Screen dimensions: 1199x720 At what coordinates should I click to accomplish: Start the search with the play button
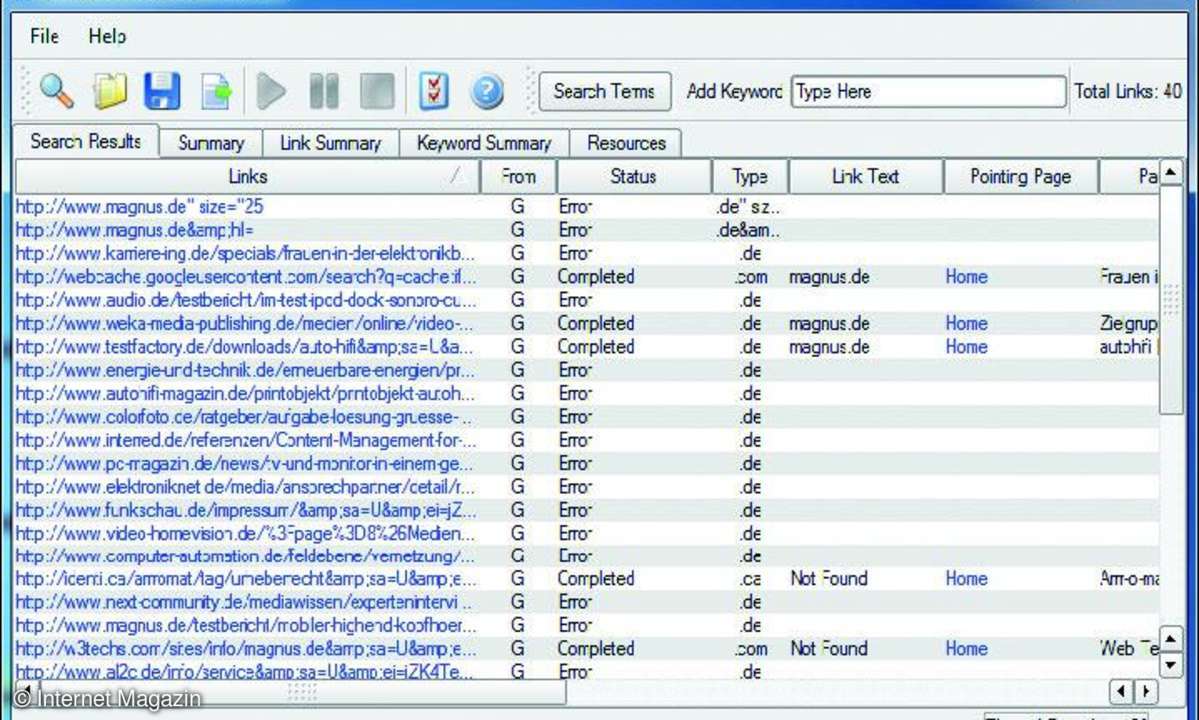(x=271, y=92)
